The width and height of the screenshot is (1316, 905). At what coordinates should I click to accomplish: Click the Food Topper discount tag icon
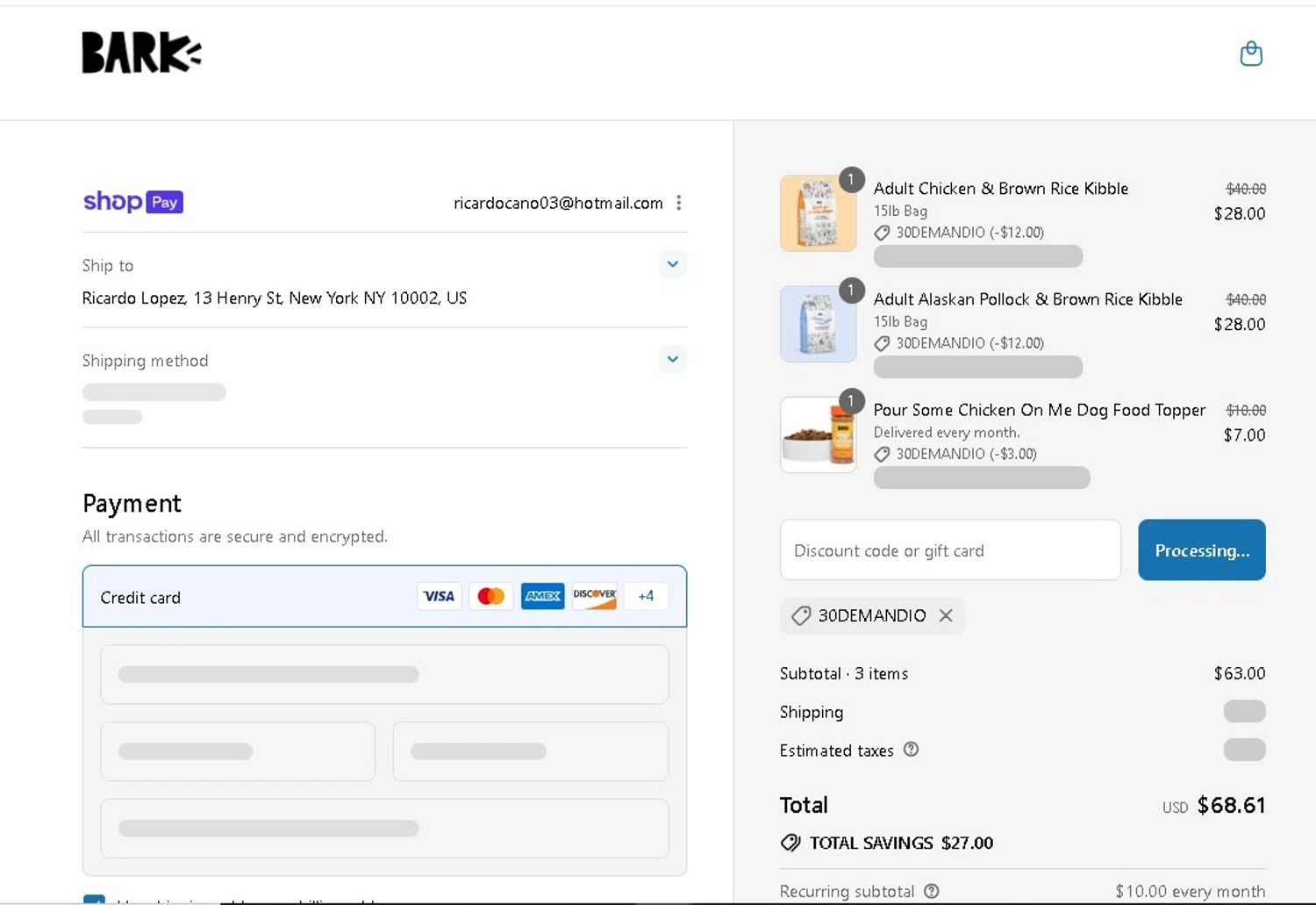coord(882,454)
